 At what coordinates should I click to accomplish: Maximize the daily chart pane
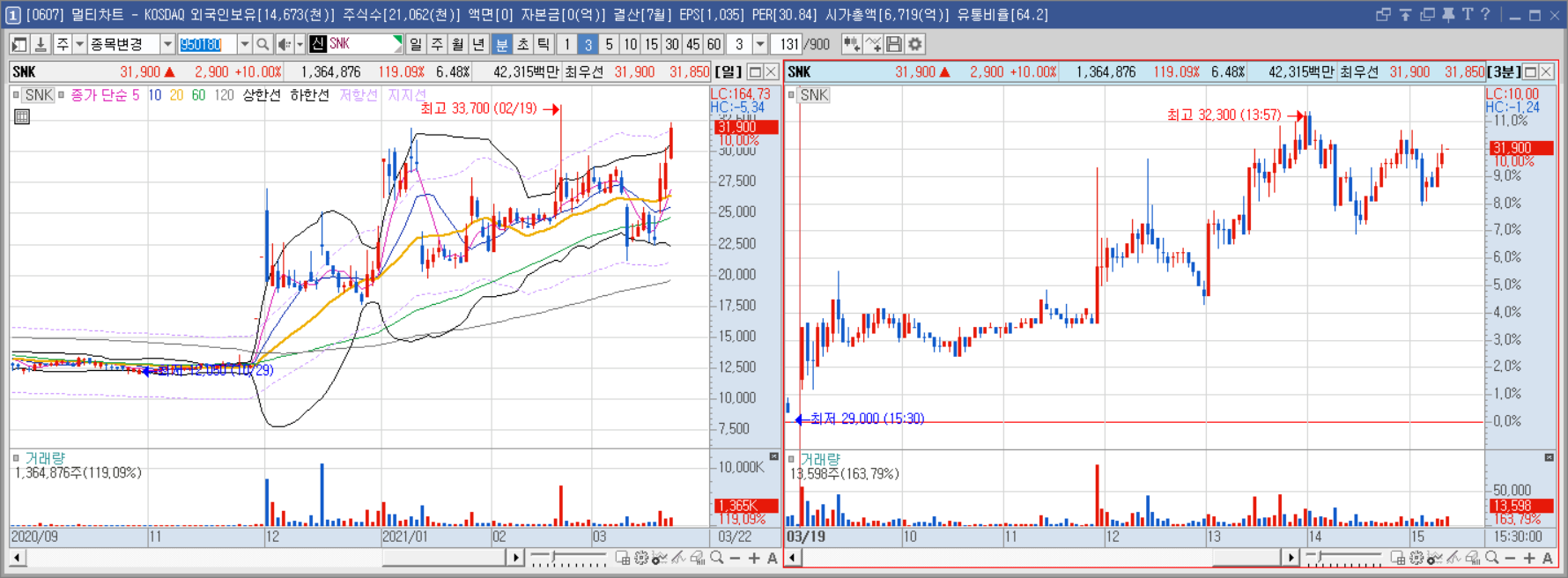coord(755,72)
